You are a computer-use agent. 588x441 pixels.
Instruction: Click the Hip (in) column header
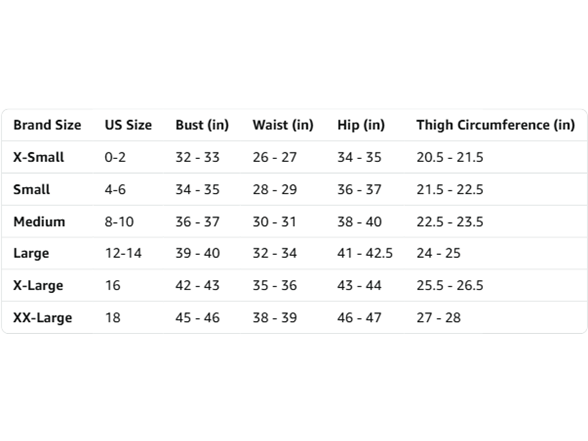tap(361, 125)
